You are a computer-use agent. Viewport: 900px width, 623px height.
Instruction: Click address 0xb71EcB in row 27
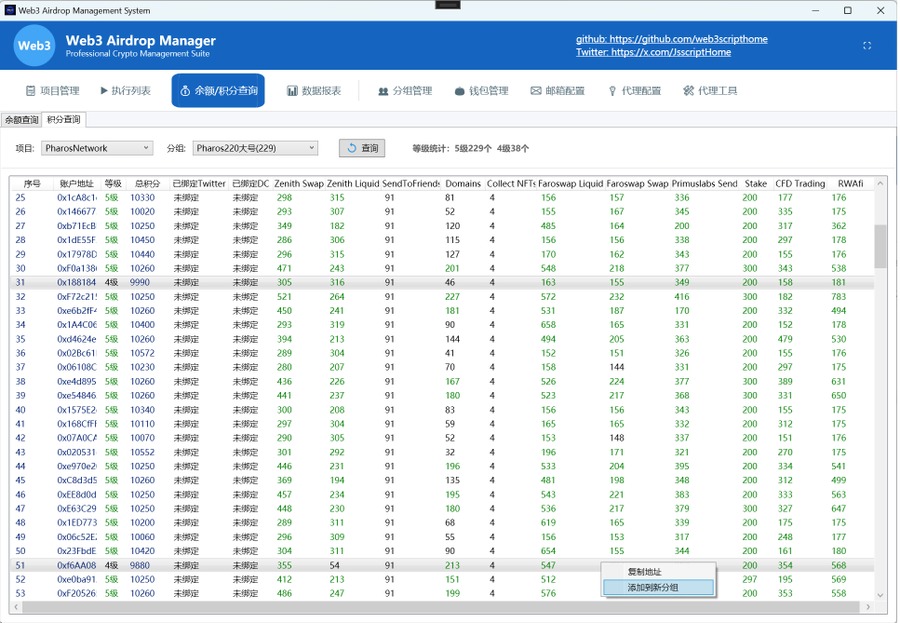76,226
